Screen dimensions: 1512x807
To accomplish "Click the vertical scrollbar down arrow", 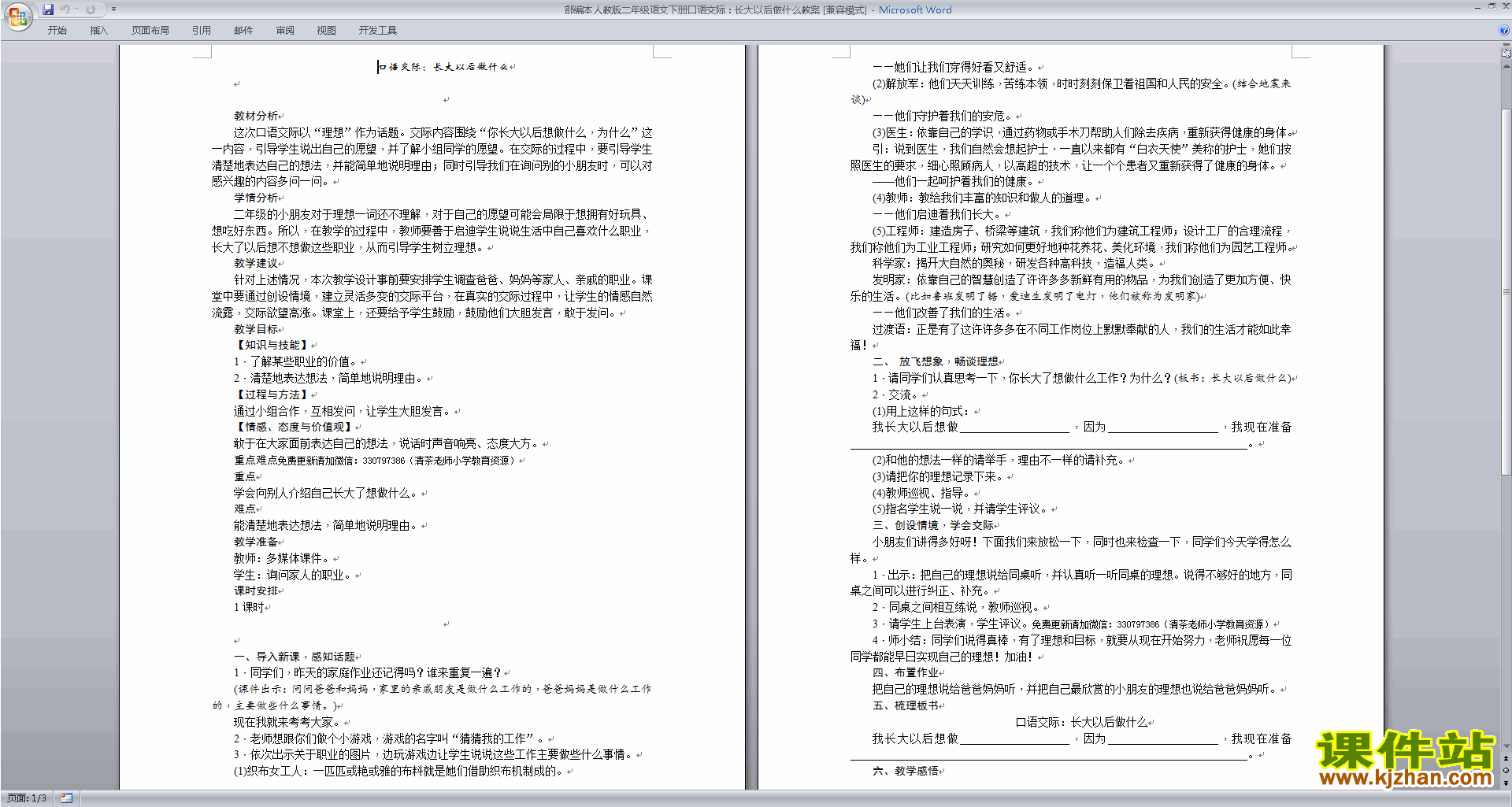I will click(1506, 746).
